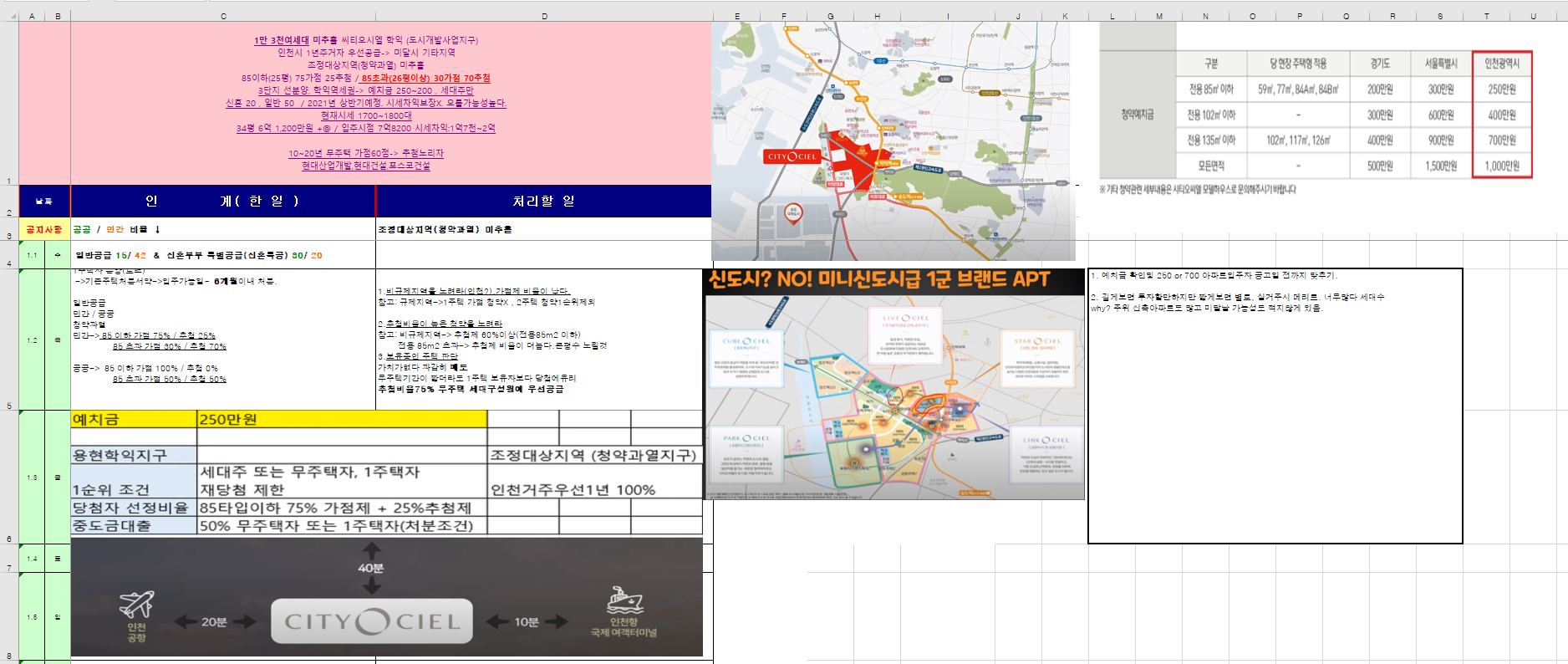Select the 청약예치금 deposit table image
This screenshot has width=1568, height=664.
tap(1316, 110)
